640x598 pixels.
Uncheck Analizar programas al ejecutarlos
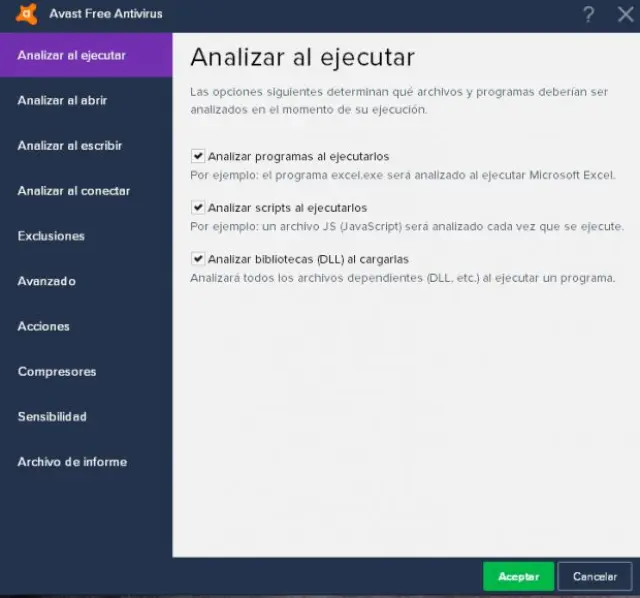coord(198,156)
